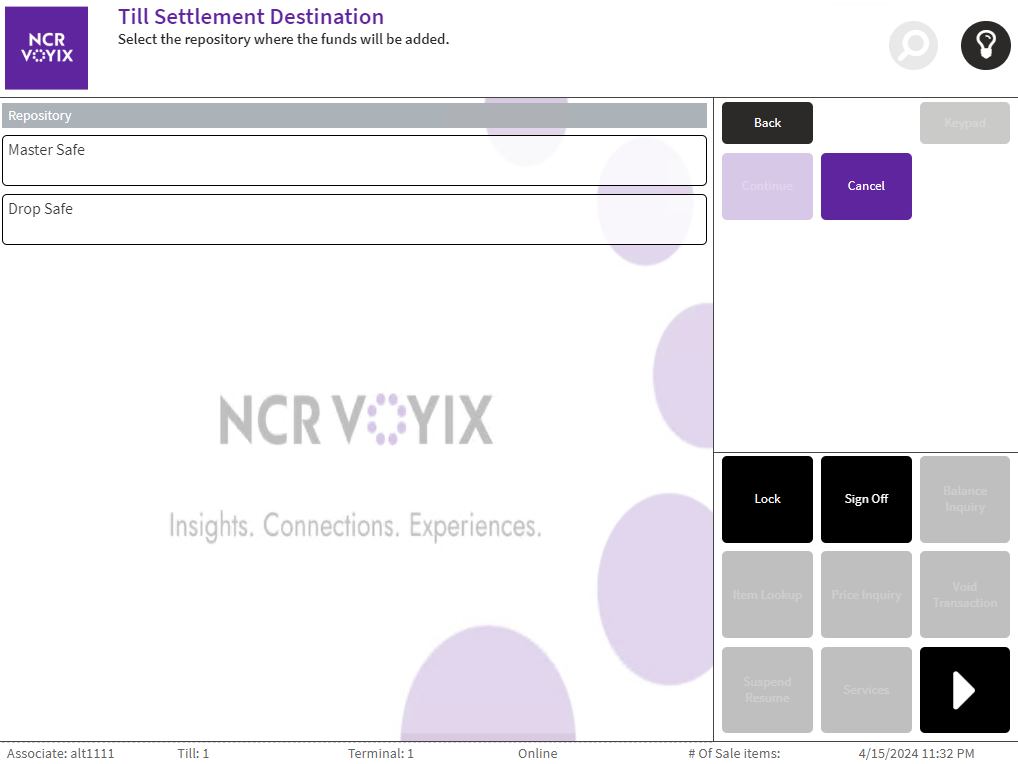This screenshot has height=764, width=1018.
Task: Click the Continue button
Action: pyautogui.click(x=767, y=186)
